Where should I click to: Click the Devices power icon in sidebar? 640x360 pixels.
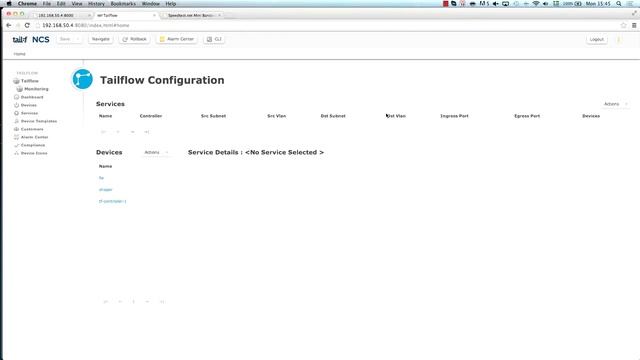17,105
